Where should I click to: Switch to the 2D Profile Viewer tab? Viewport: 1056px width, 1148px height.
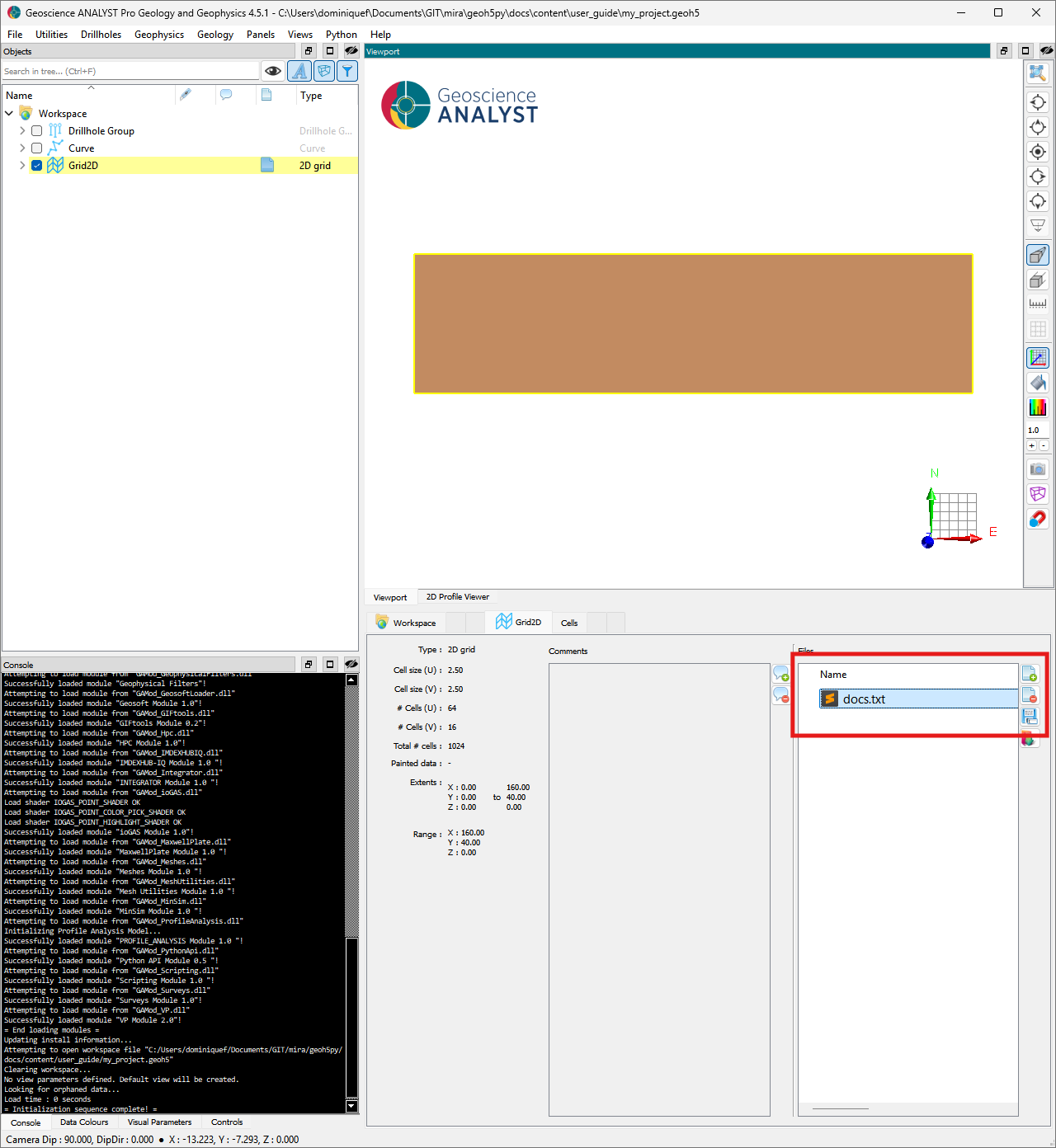click(x=458, y=597)
